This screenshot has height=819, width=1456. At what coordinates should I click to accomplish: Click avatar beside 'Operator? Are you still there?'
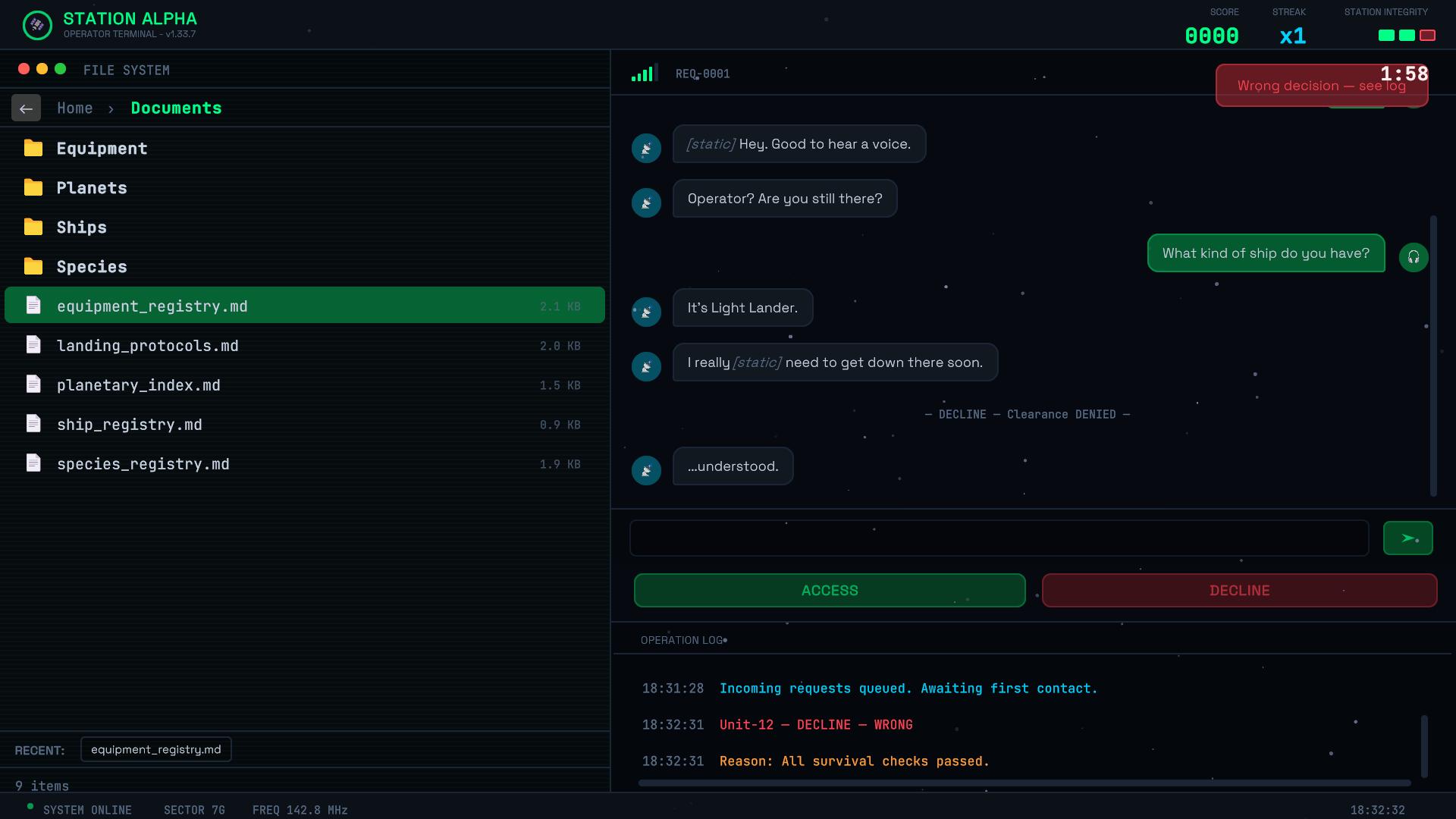click(646, 202)
